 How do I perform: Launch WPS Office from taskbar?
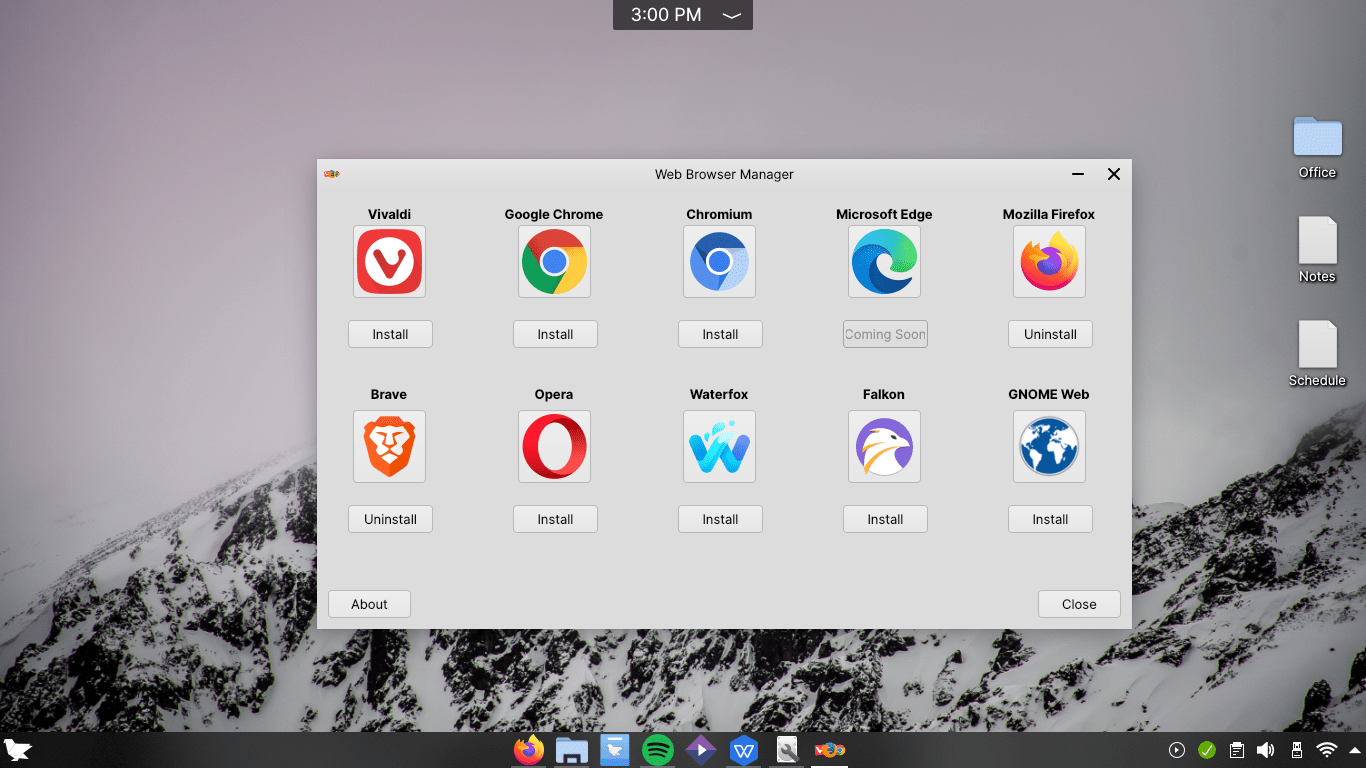[744, 750]
